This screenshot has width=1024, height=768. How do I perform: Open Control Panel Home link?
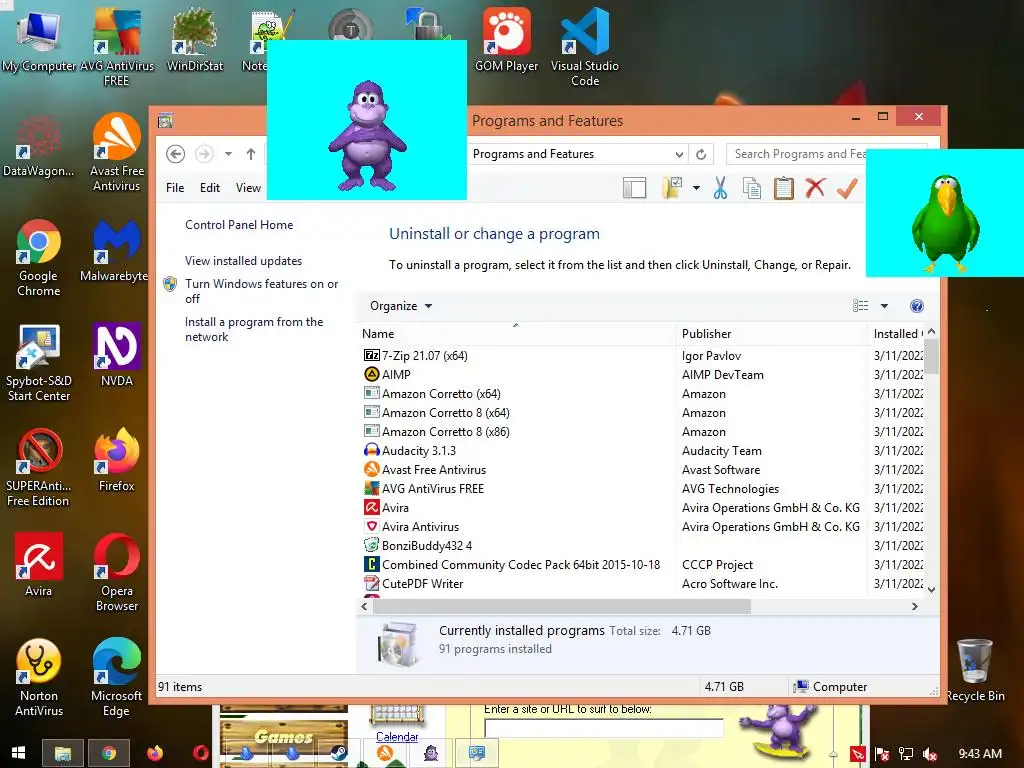pos(239,225)
